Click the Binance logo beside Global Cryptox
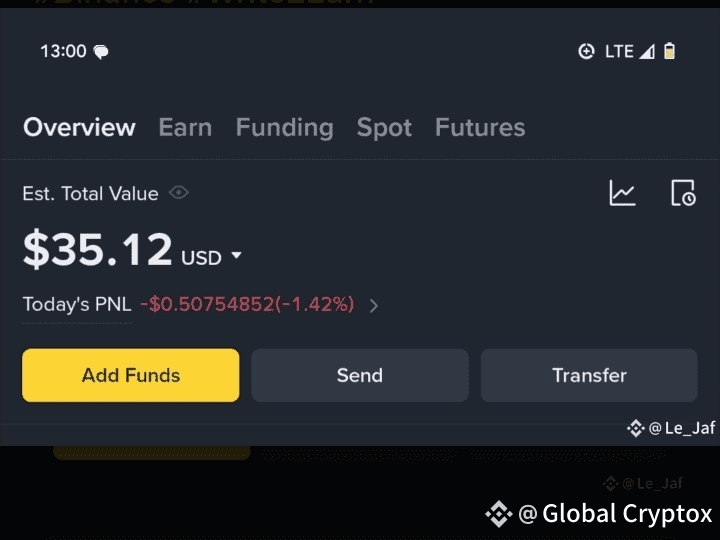This screenshot has height=540, width=720. click(499, 513)
